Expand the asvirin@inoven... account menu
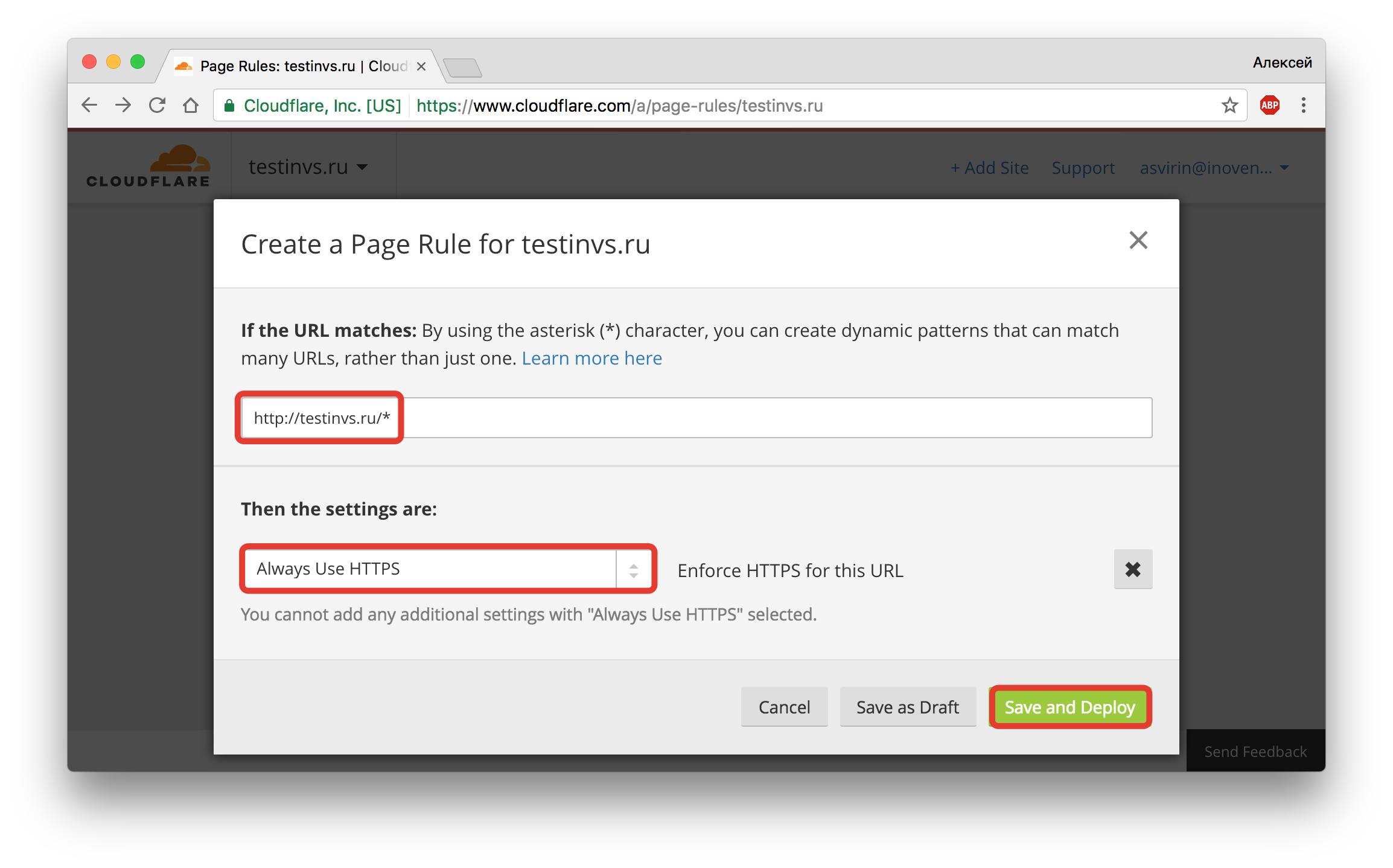 tap(1214, 168)
